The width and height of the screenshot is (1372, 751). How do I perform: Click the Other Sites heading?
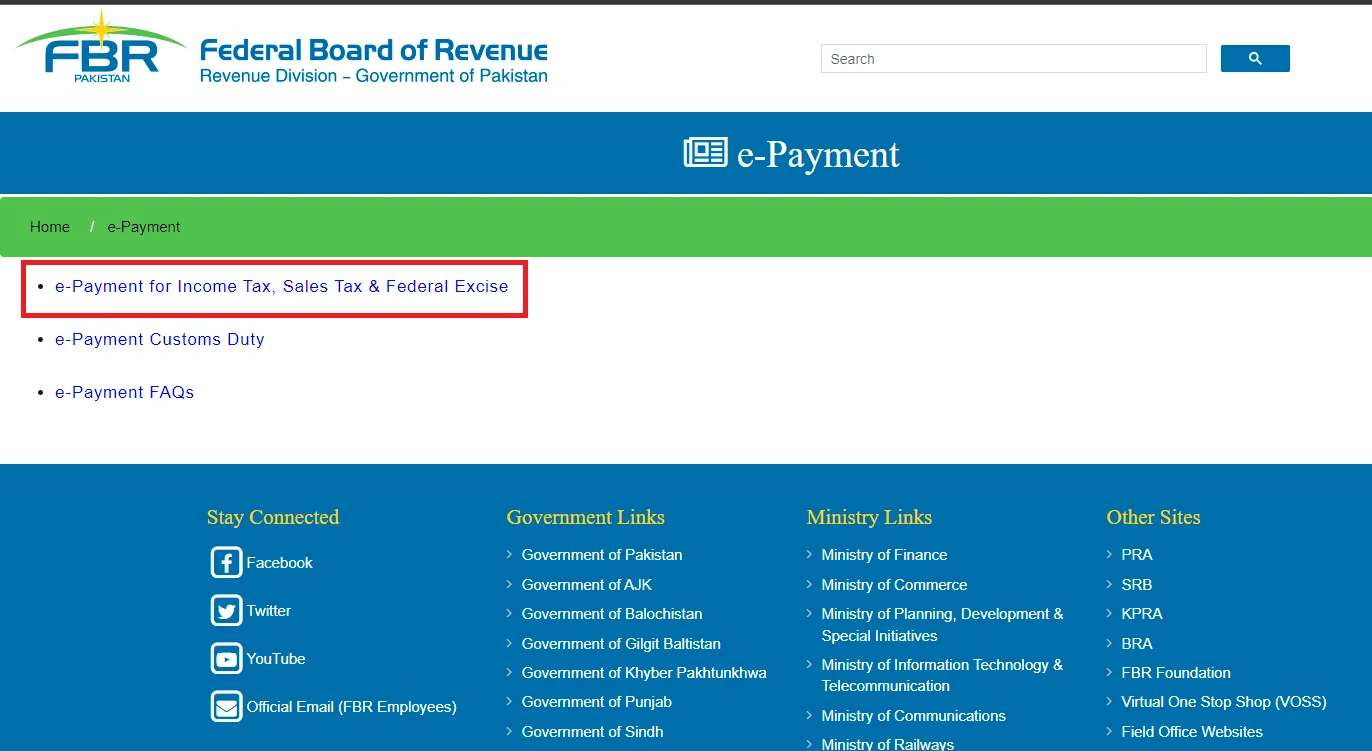1153,517
